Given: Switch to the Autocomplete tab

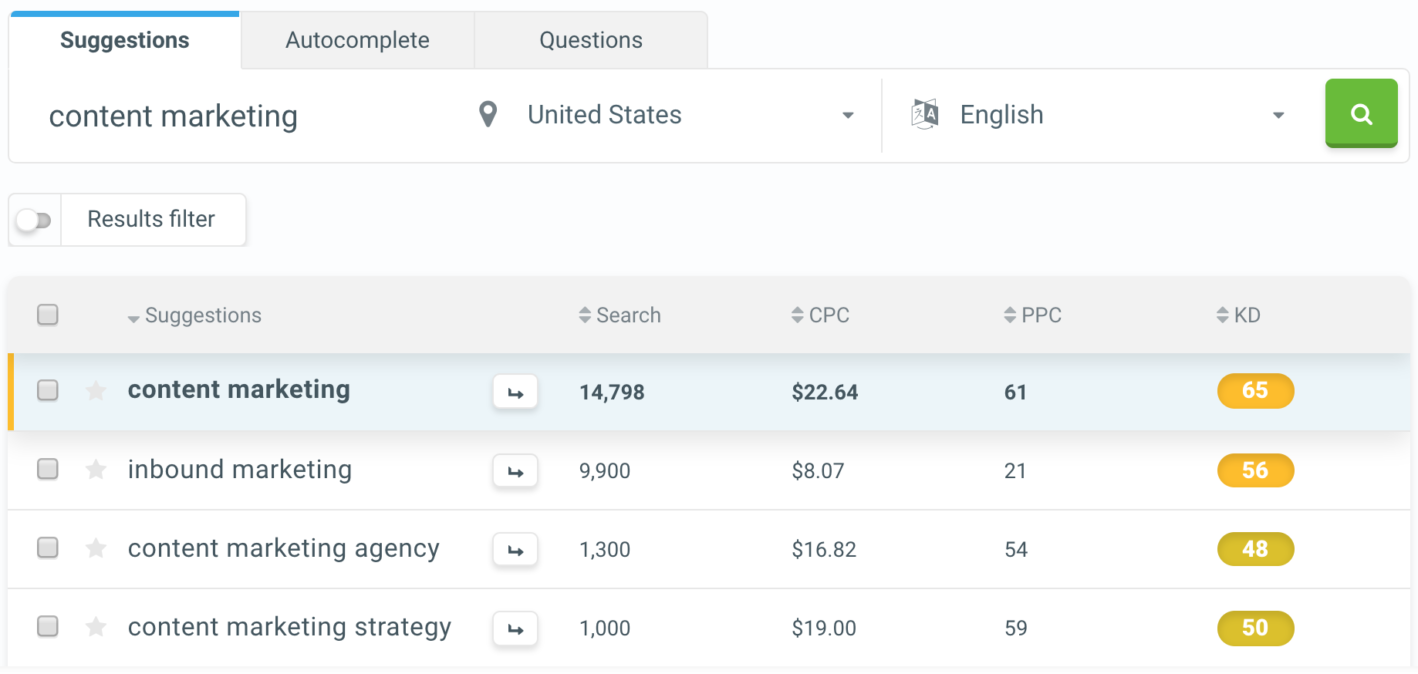Looking at the screenshot, I should (357, 41).
